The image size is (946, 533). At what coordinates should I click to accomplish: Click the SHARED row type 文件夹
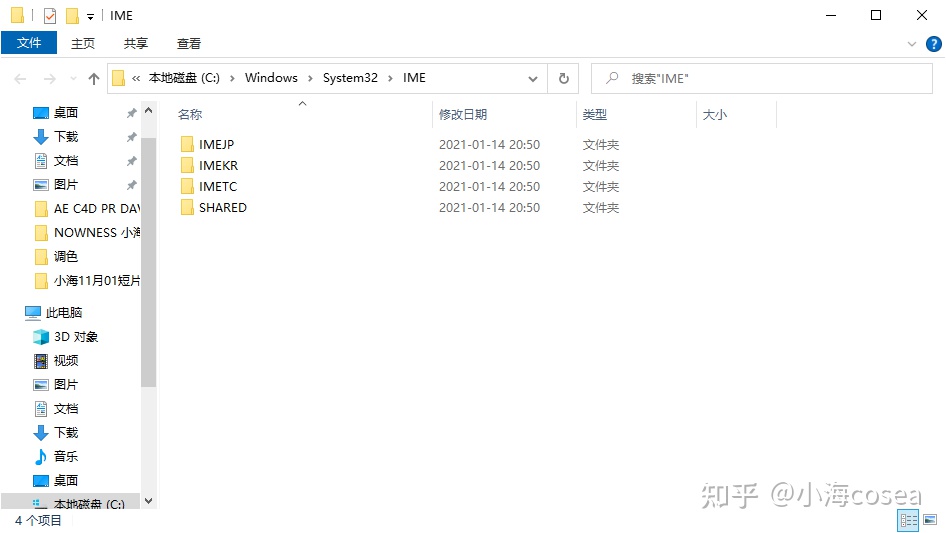point(601,208)
